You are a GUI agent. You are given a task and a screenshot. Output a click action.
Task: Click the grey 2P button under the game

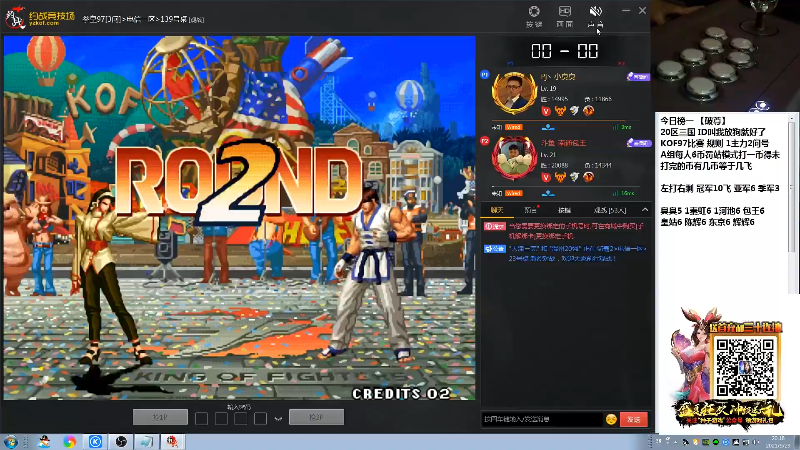[x=316, y=417]
